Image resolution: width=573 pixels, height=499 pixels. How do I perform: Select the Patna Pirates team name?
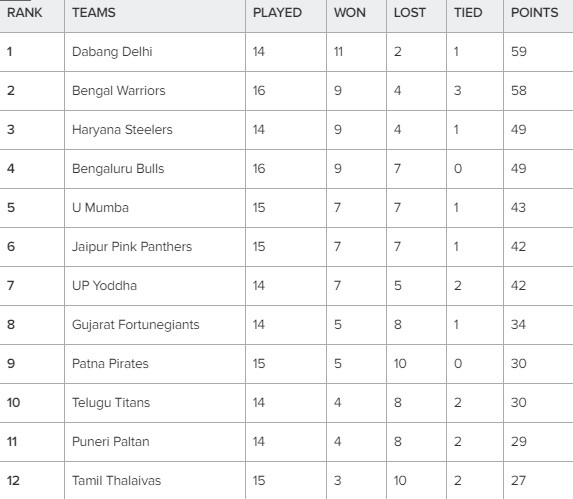click(110, 364)
